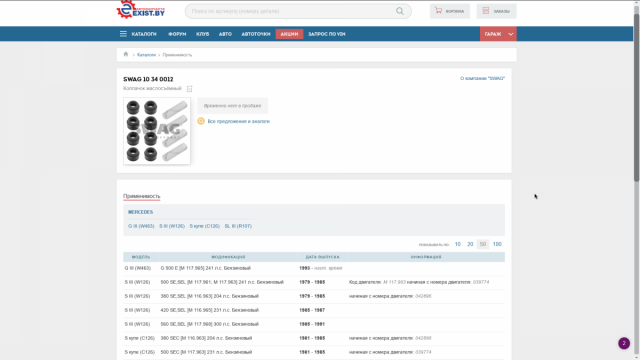Image resolution: width=640 pixels, height=360 pixels.
Task: Click the home breadcrumb icon
Action: (126, 54)
